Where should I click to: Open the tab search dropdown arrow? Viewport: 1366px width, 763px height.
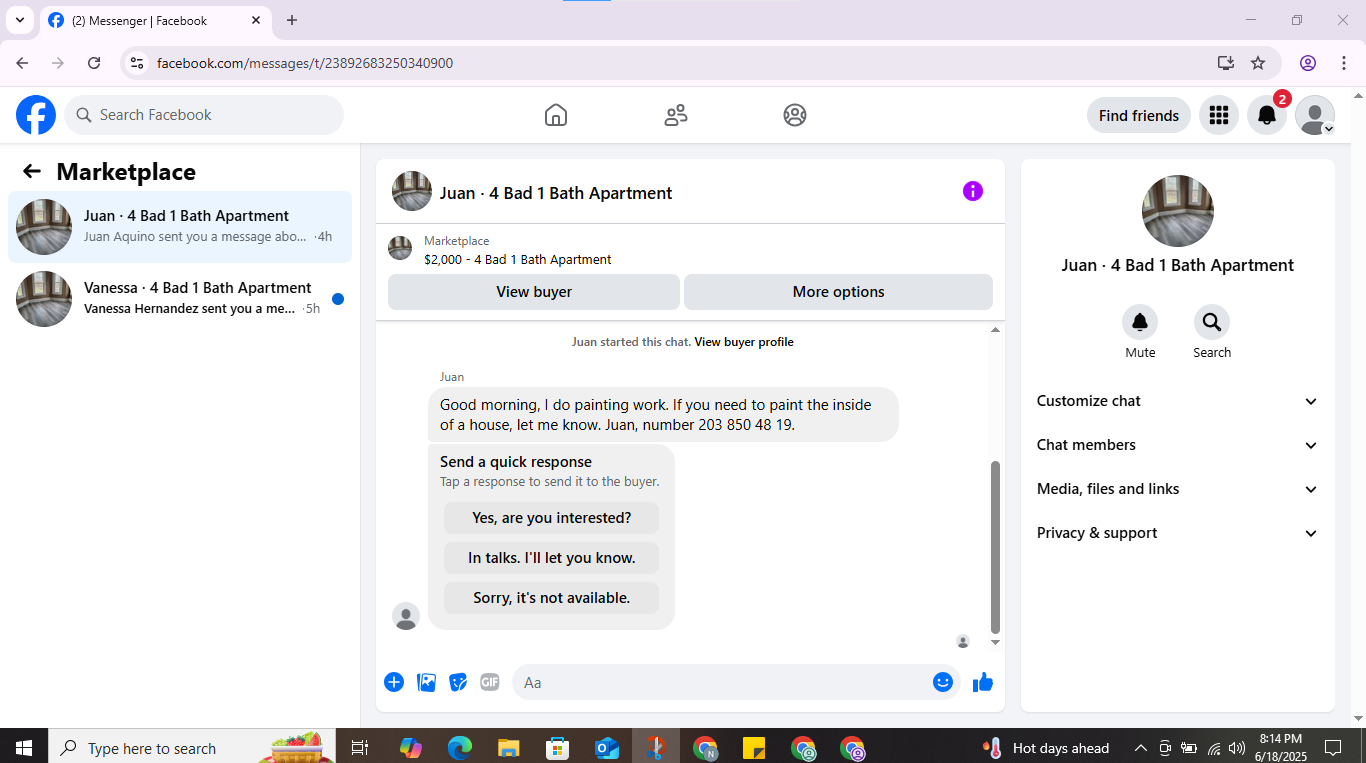19,20
